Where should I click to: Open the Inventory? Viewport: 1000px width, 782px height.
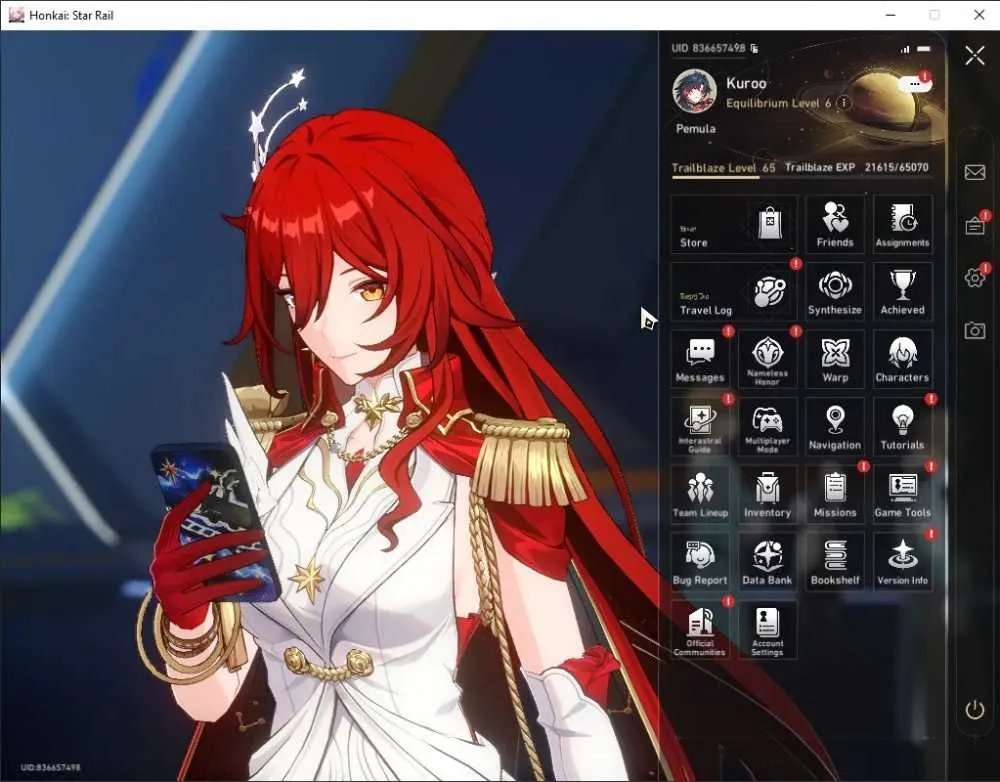[767, 495]
